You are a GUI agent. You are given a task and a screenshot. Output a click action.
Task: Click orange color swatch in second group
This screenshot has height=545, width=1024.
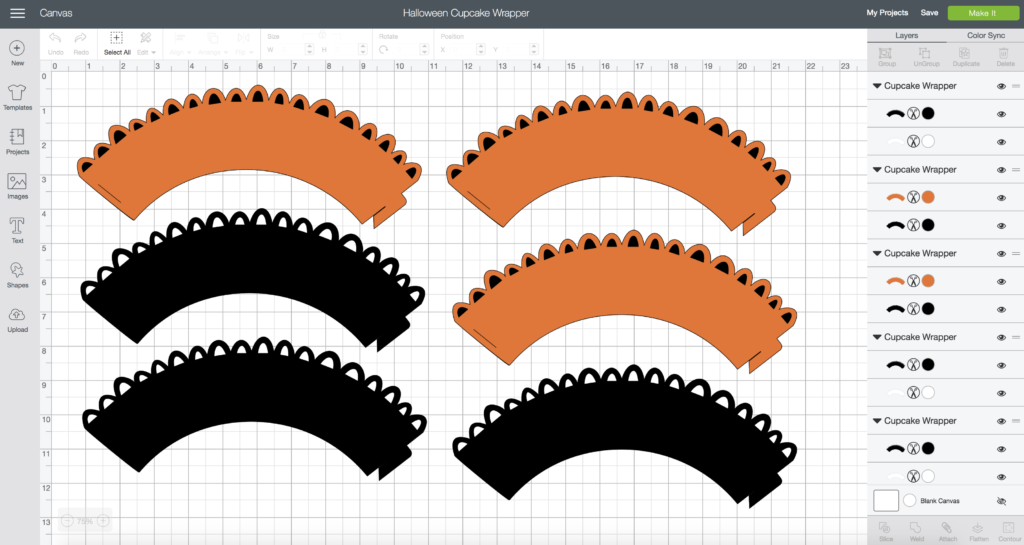(x=928, y=197)
